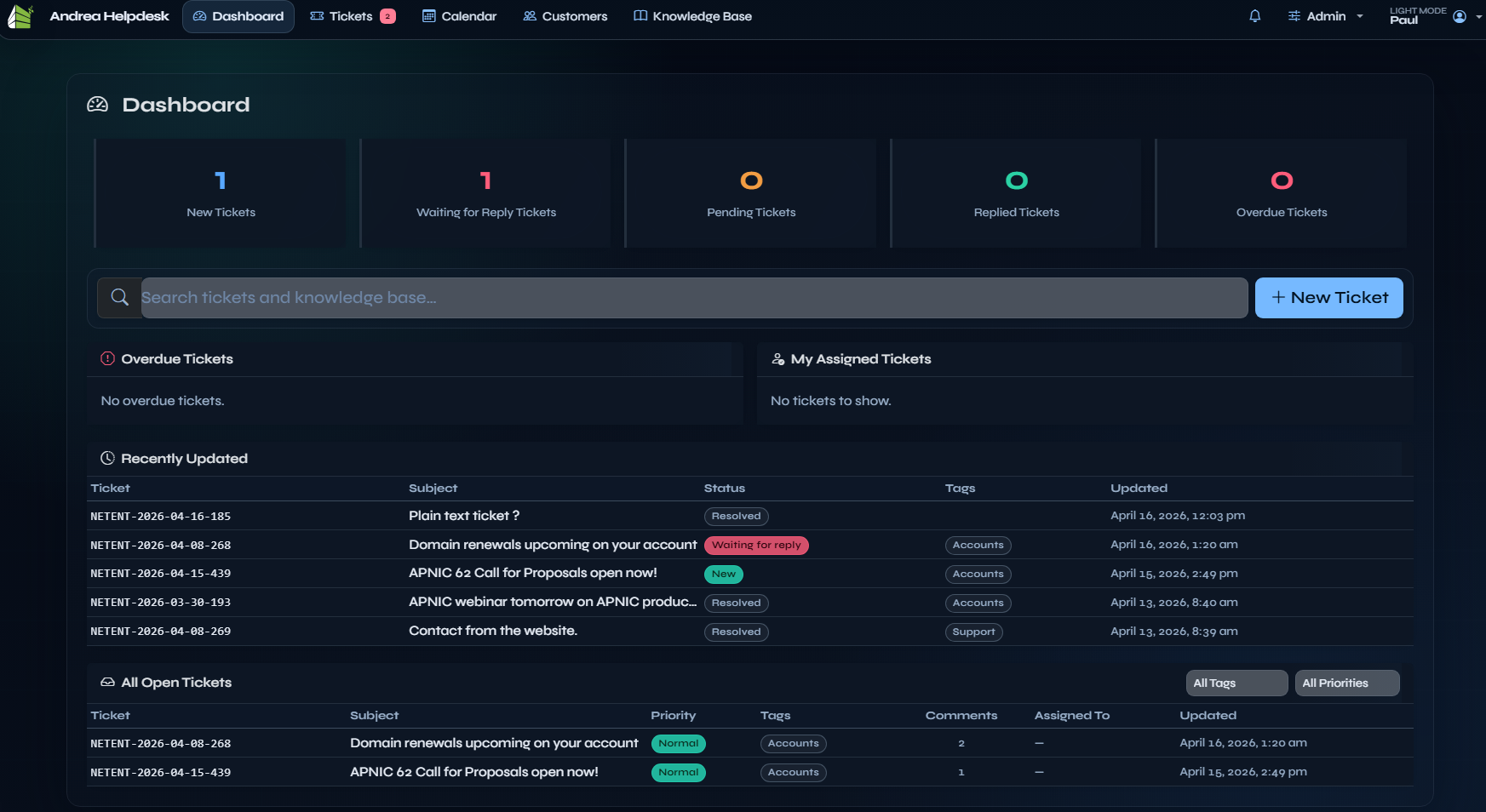The image size is (1486, 812).
Task: Open the notifications bell
Action: tap(1254, 15)
